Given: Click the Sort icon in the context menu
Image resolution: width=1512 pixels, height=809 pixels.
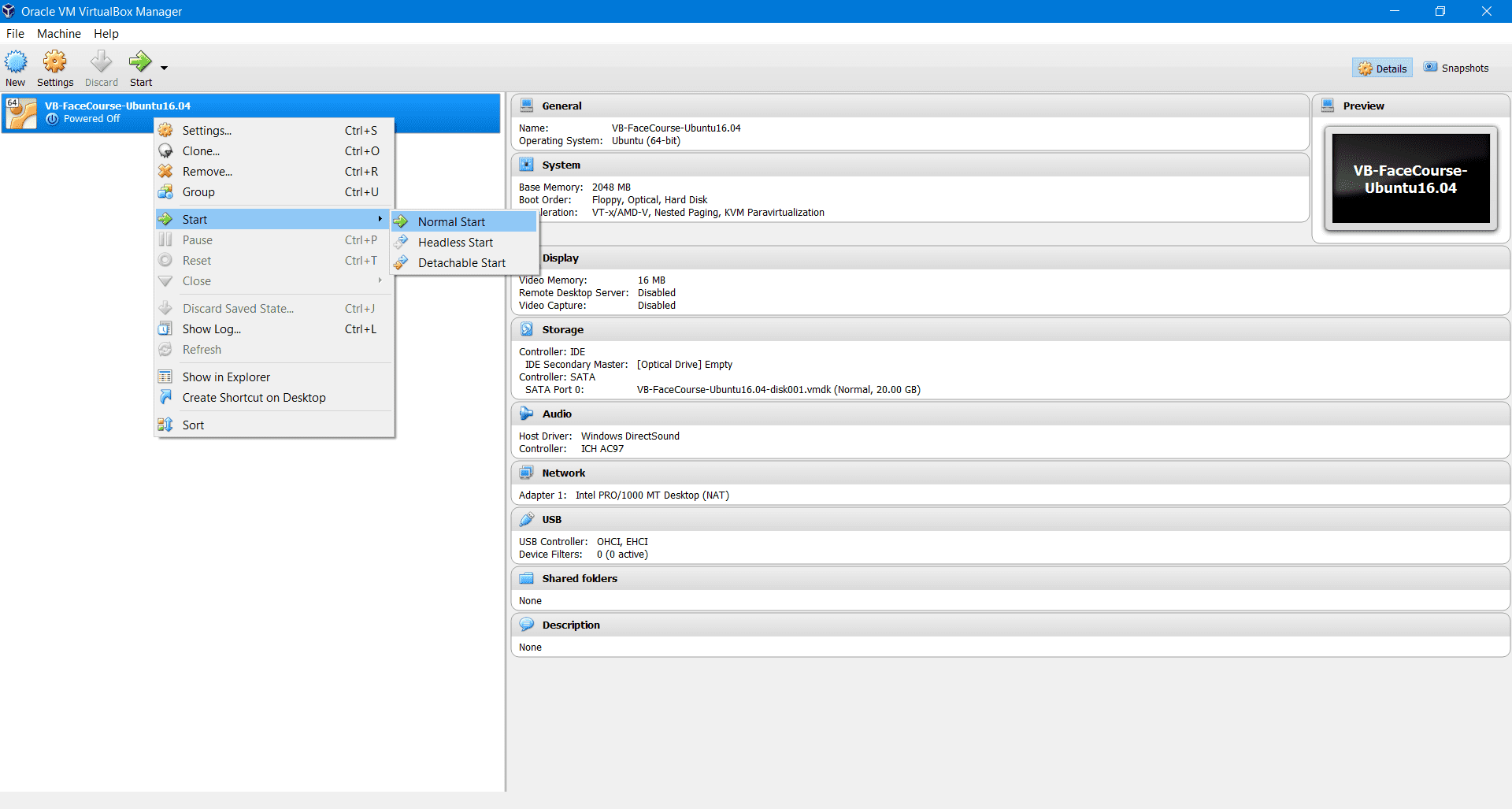Looking at the screenshot, I should point(165,425).
